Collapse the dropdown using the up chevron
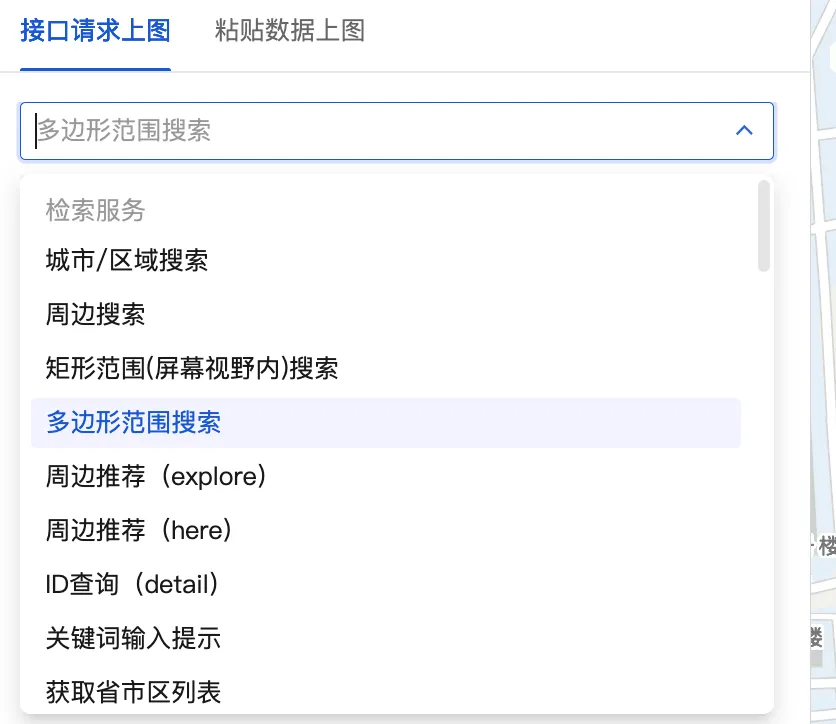The image size is (836, 724). (744, 131)
